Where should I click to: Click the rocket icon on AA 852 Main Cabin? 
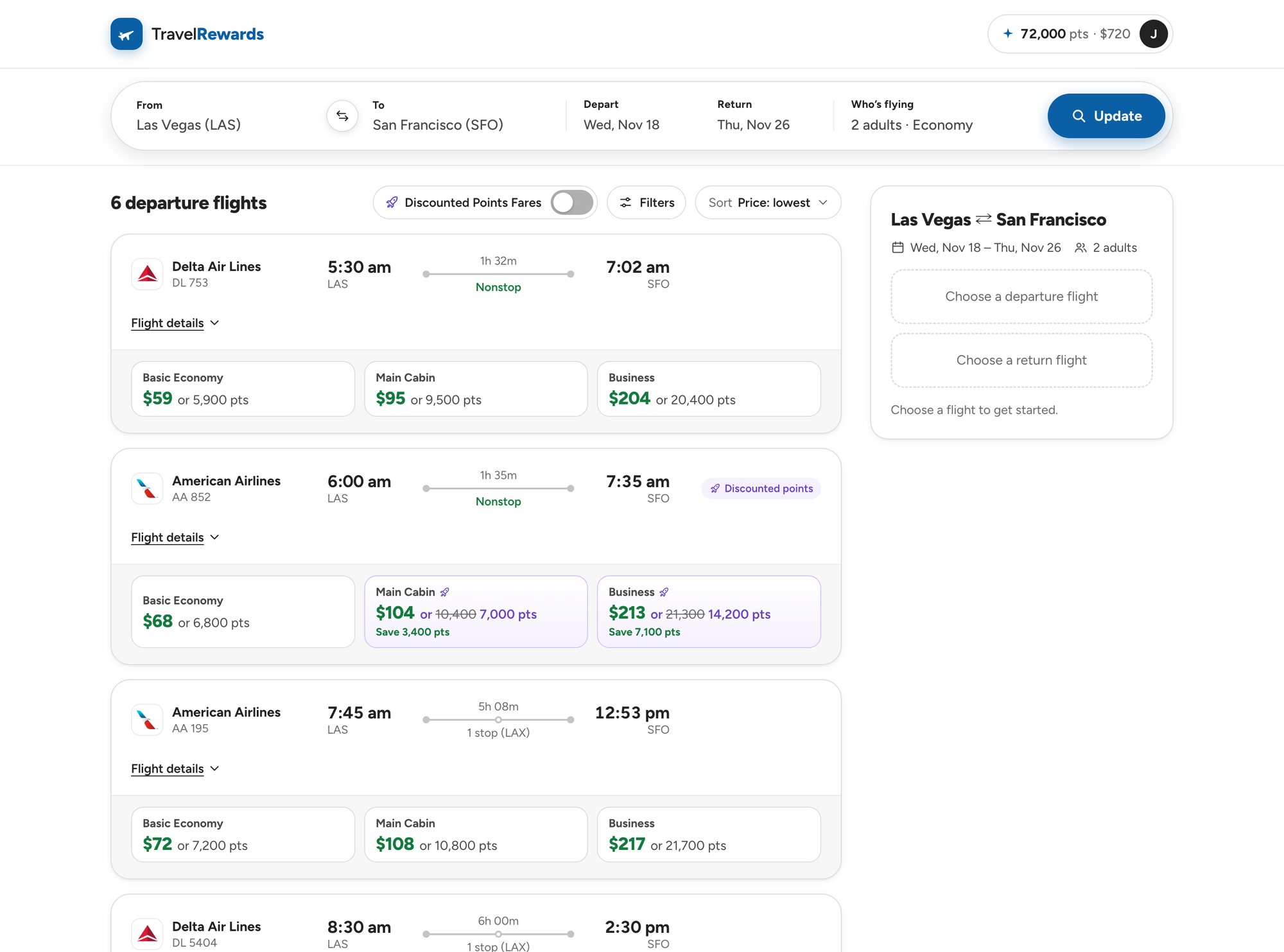click(444, 592)
